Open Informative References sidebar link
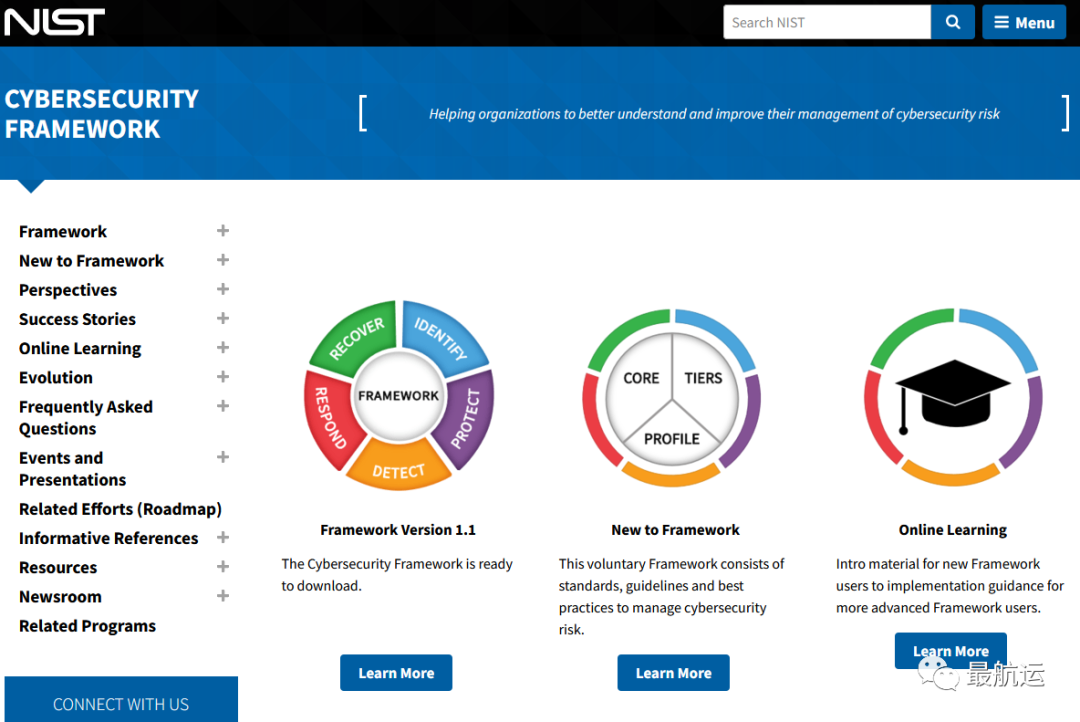This screenshot has width=1080, height=722. tap(108, 538)
